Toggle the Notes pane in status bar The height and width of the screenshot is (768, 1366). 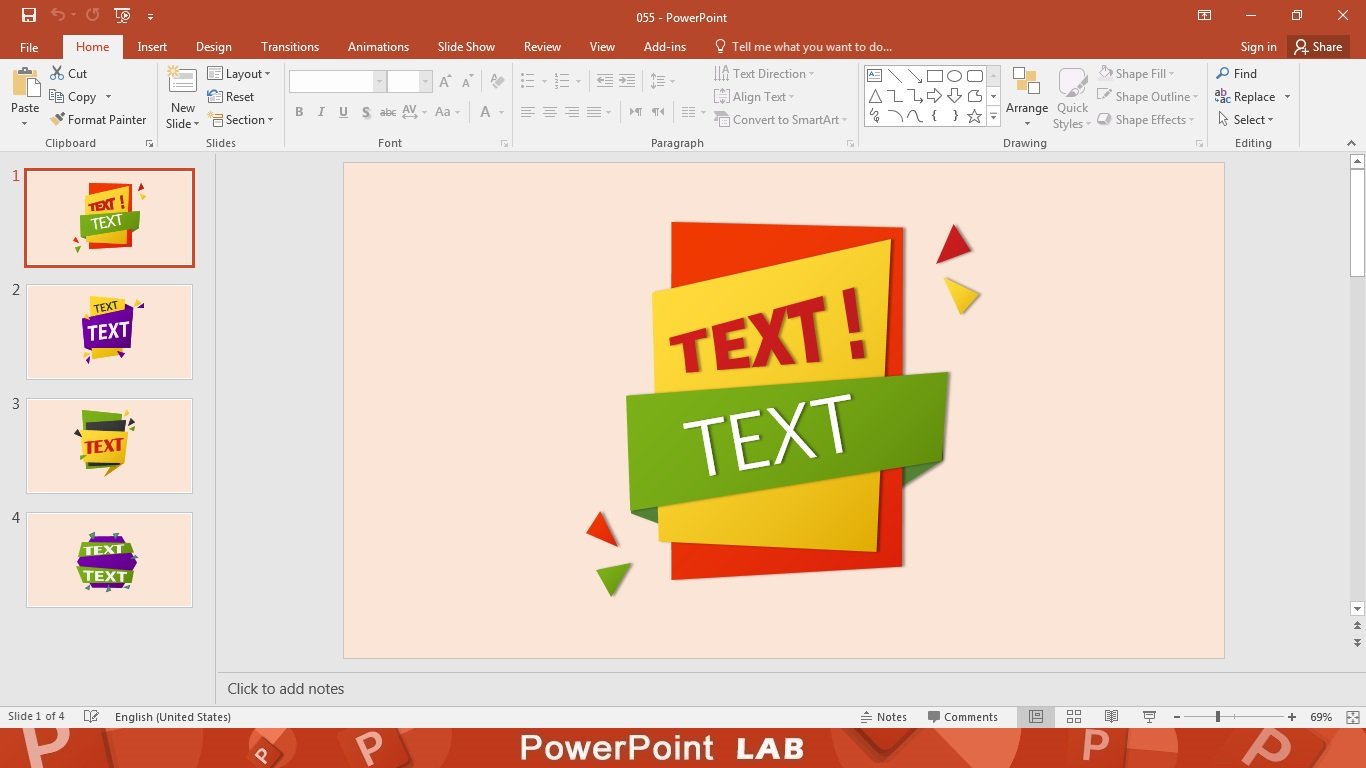883,717
